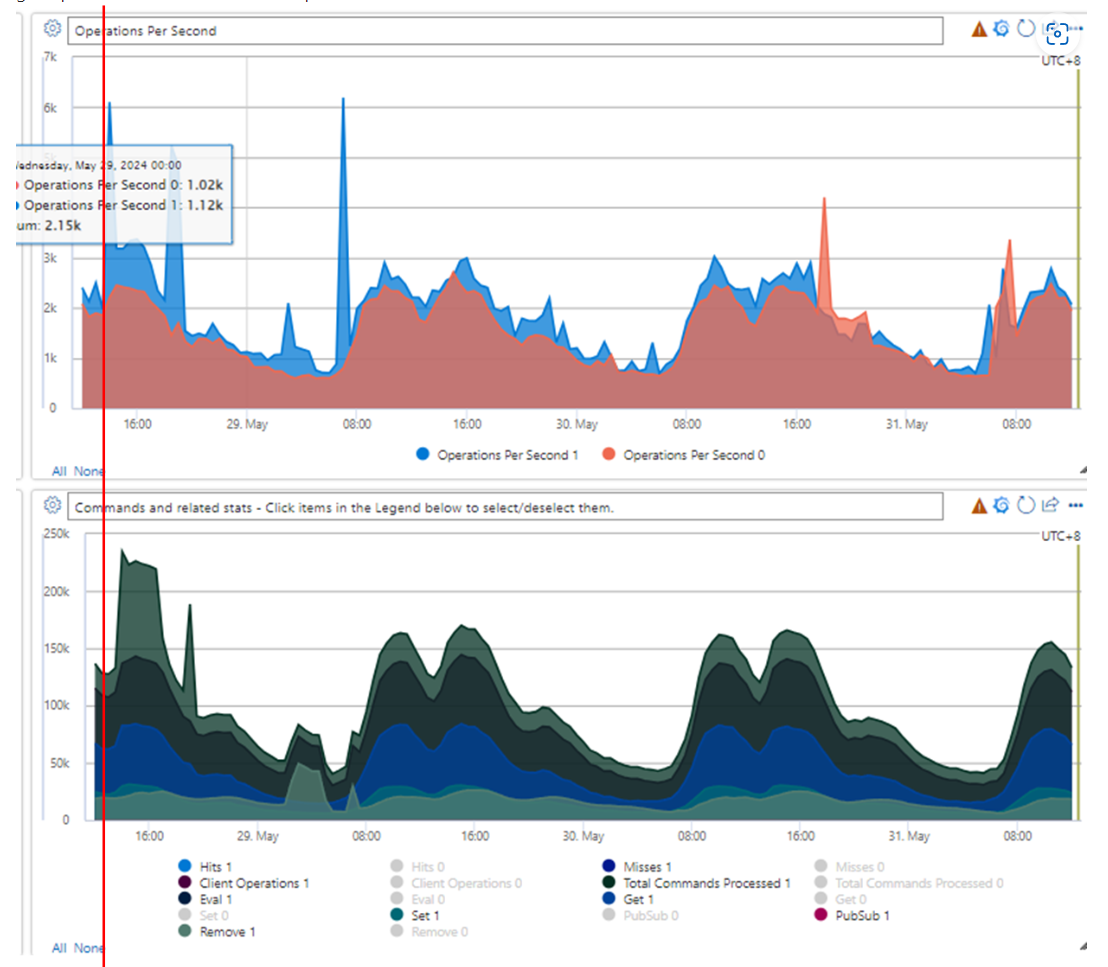Screen dimensions: 1108x967
Task: Open the edit gear beside Commands chart title
Action: pos(51,506)
